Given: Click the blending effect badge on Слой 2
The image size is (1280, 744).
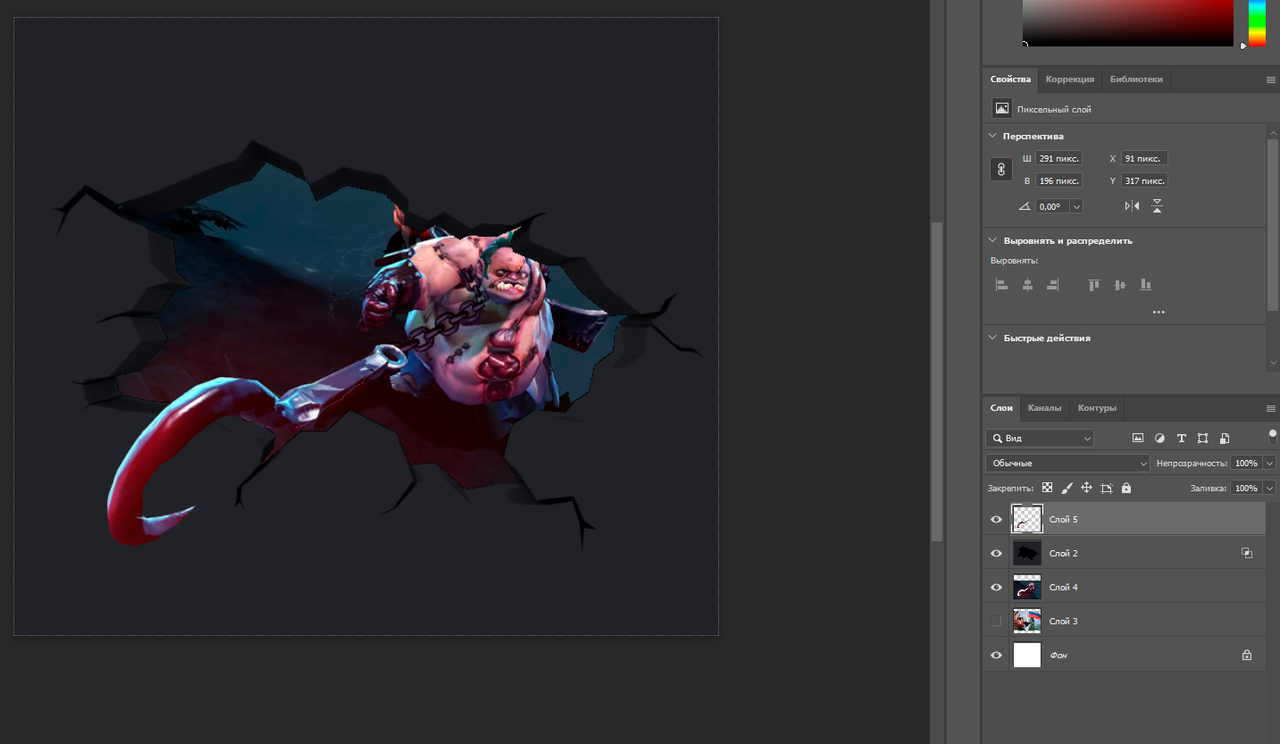Looking at the screenshot, I should pyautogui.click(x=1247, y=553).
